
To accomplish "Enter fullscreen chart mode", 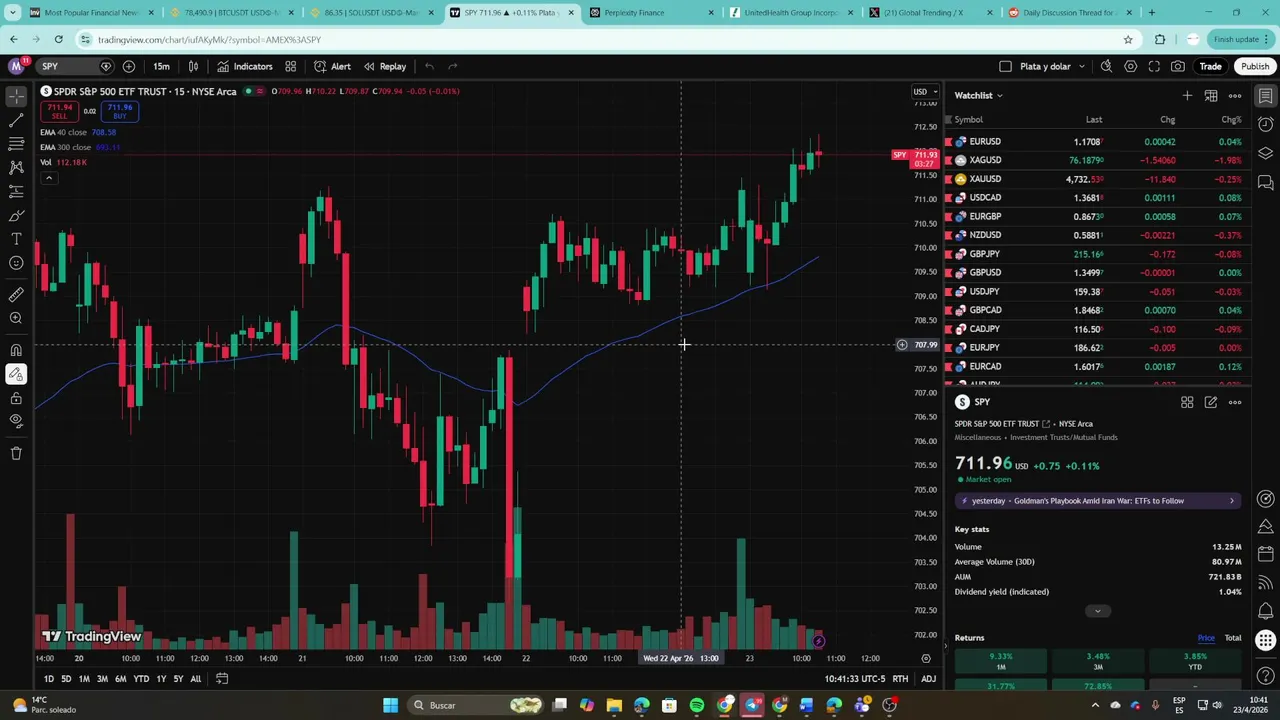I will 1154,66.
